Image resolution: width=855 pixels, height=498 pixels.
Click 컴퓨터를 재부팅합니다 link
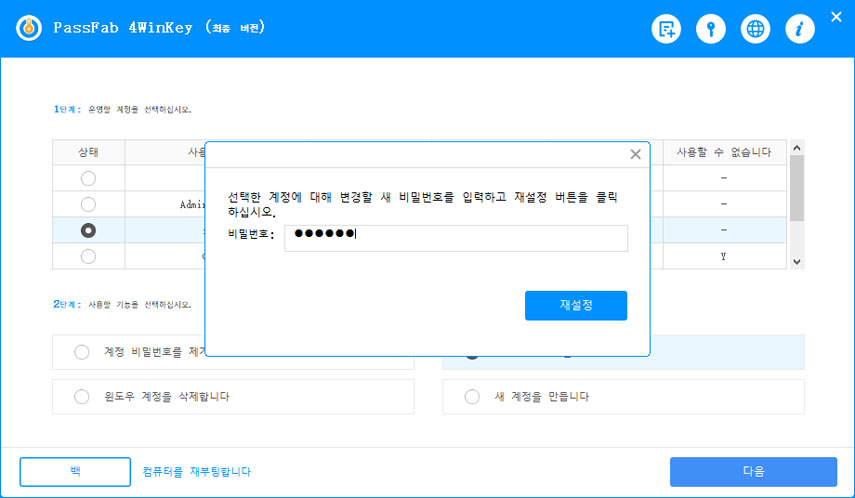[196, 472]
